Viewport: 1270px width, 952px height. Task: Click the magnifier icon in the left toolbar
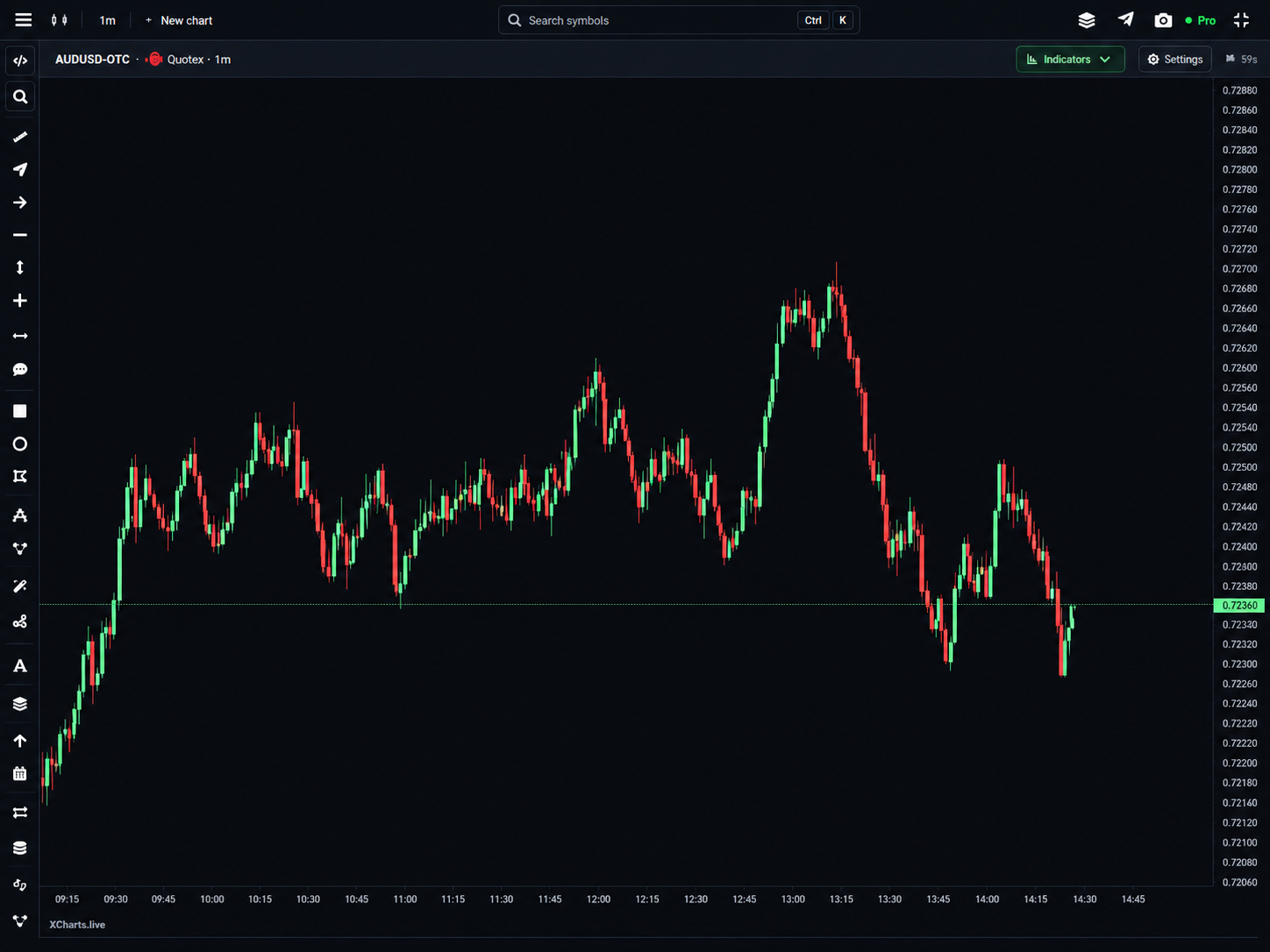point(20,96)
